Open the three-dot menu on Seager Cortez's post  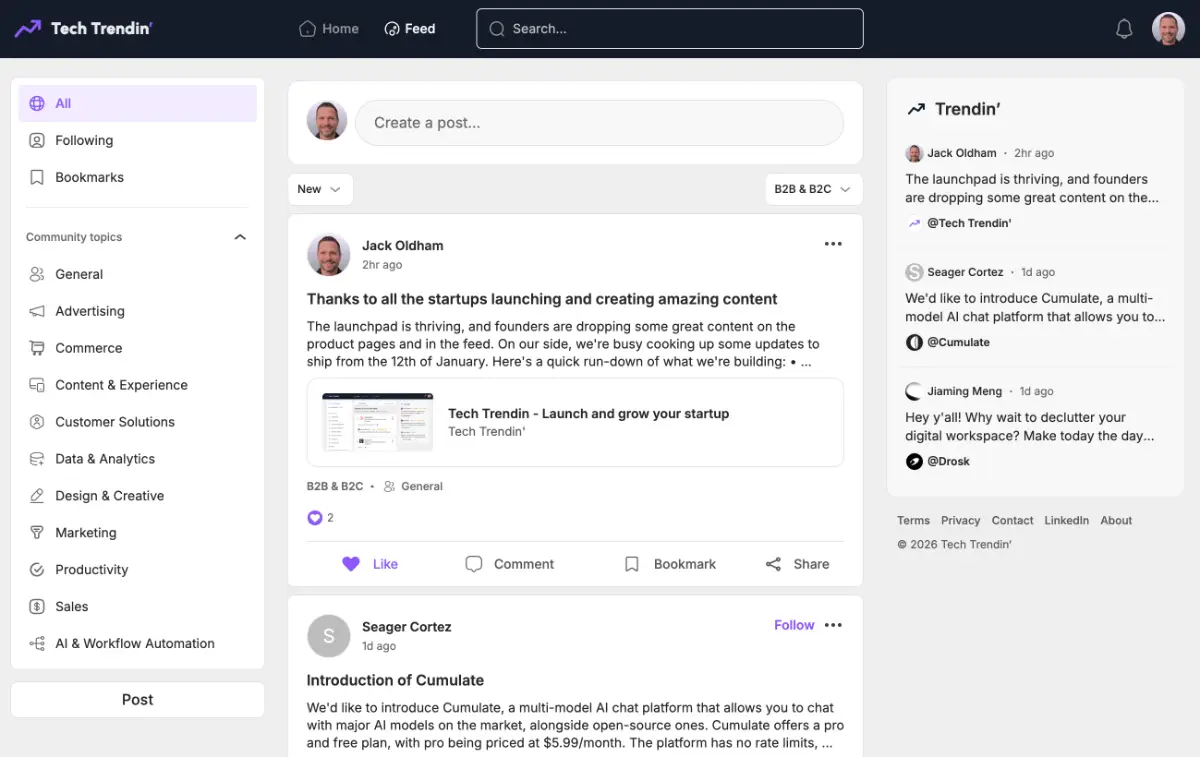833,625
